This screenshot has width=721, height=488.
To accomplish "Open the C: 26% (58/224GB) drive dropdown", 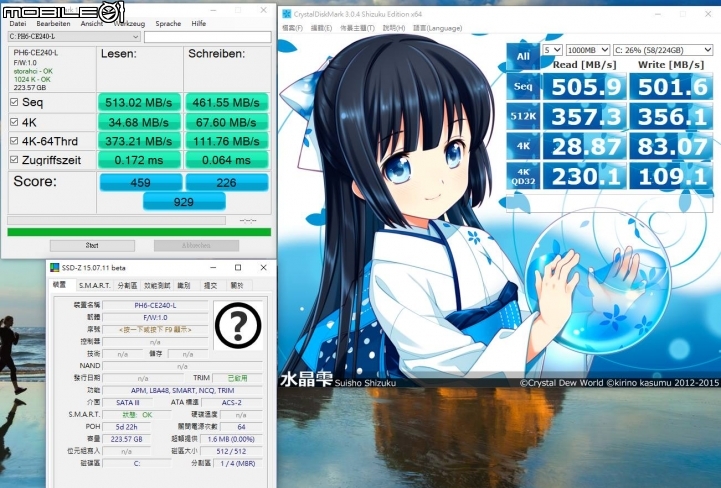I will [x=663, y=50].
